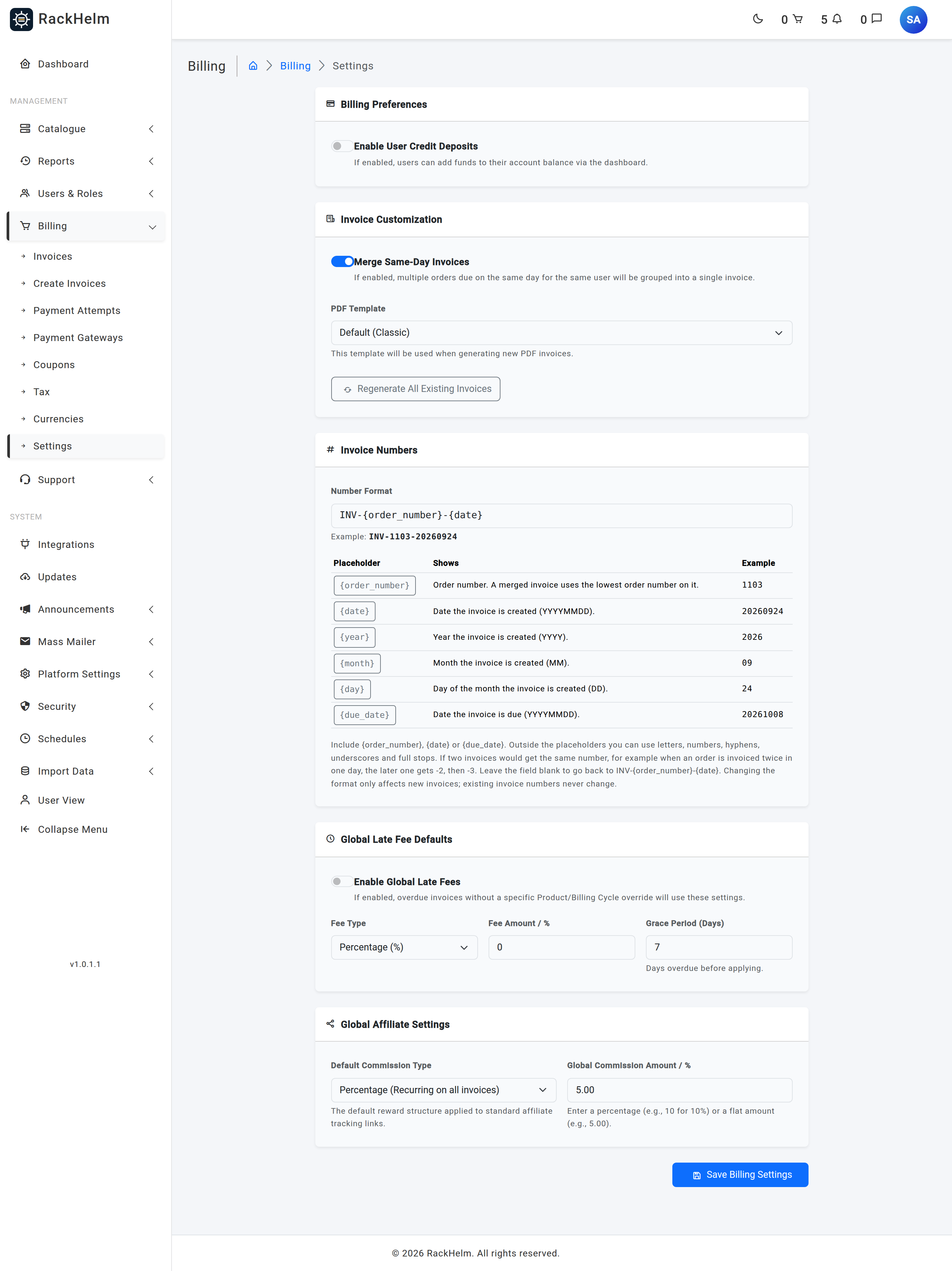Click the Import Data database icon
952x1271 pixels.
pyautogui.click(x=25, y=771)
